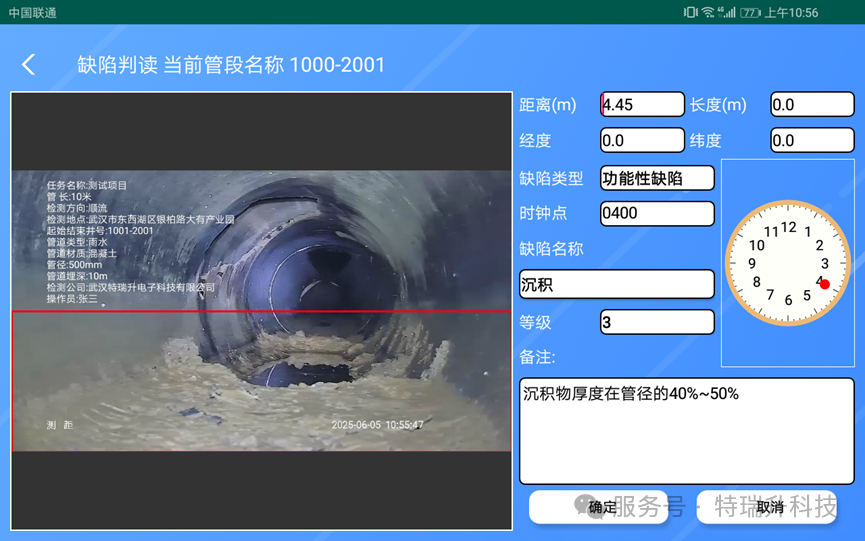The height and width of the screenshot is (541, 865).
Task: Pick 10 on the clock dial
Action: tap(756, 245)
